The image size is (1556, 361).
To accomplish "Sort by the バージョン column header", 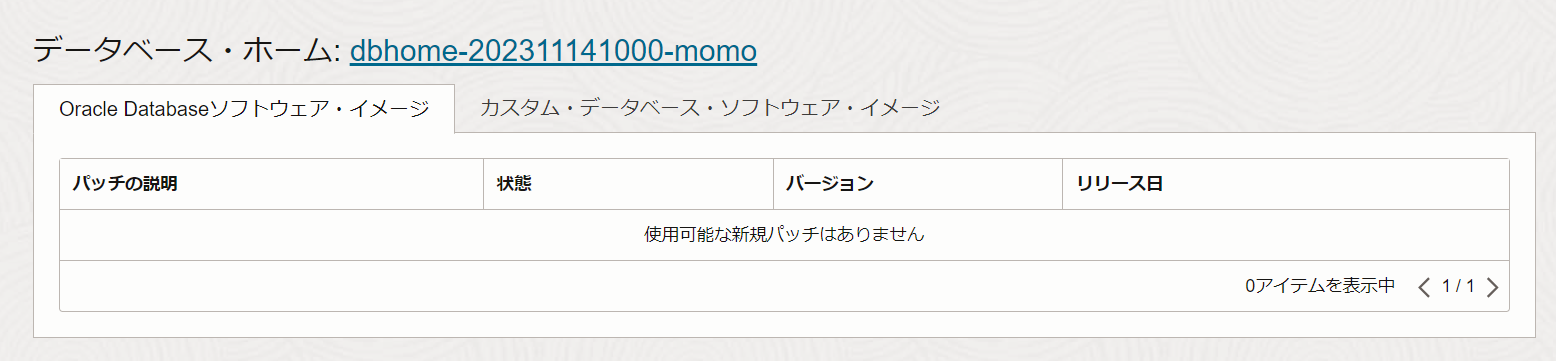I will click(x=829, y=184).
